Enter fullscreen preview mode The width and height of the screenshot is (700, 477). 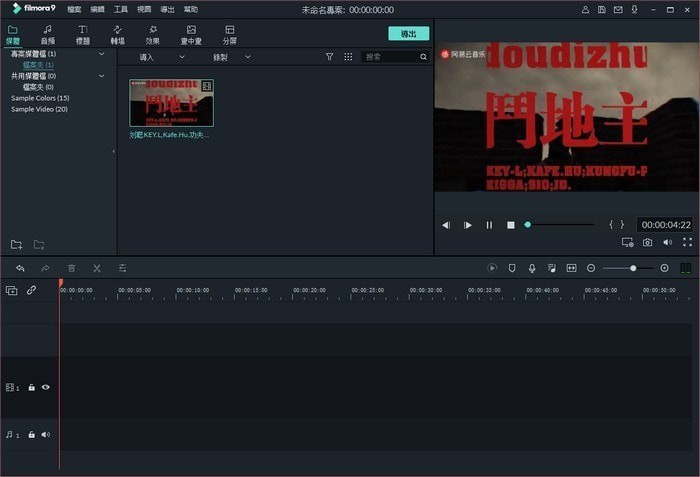click(687, 242)
